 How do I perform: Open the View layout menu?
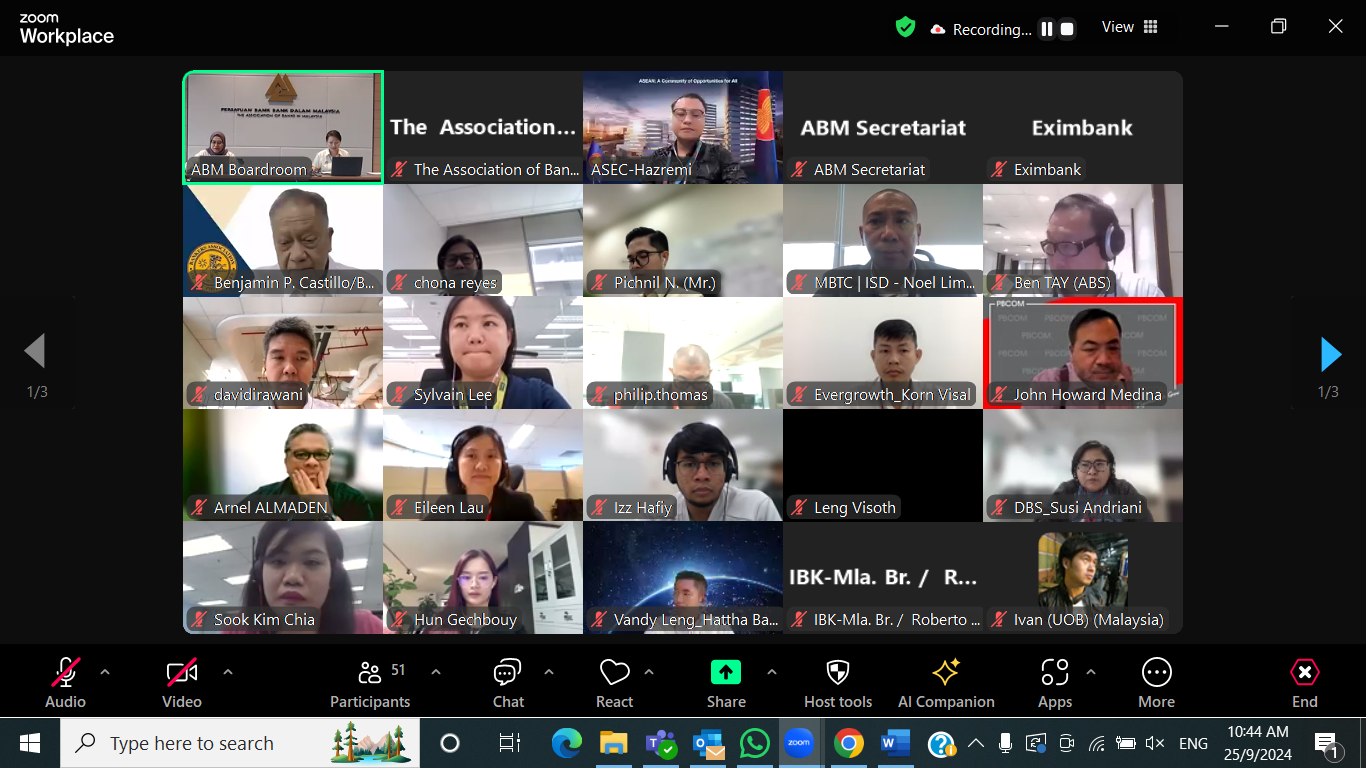click(x=1130, y=27)
